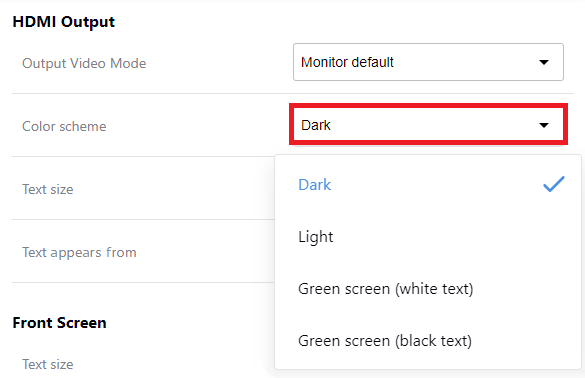585x378 pixels.
Task: Pick Green screen (black text) option
Action: point(428,341)
